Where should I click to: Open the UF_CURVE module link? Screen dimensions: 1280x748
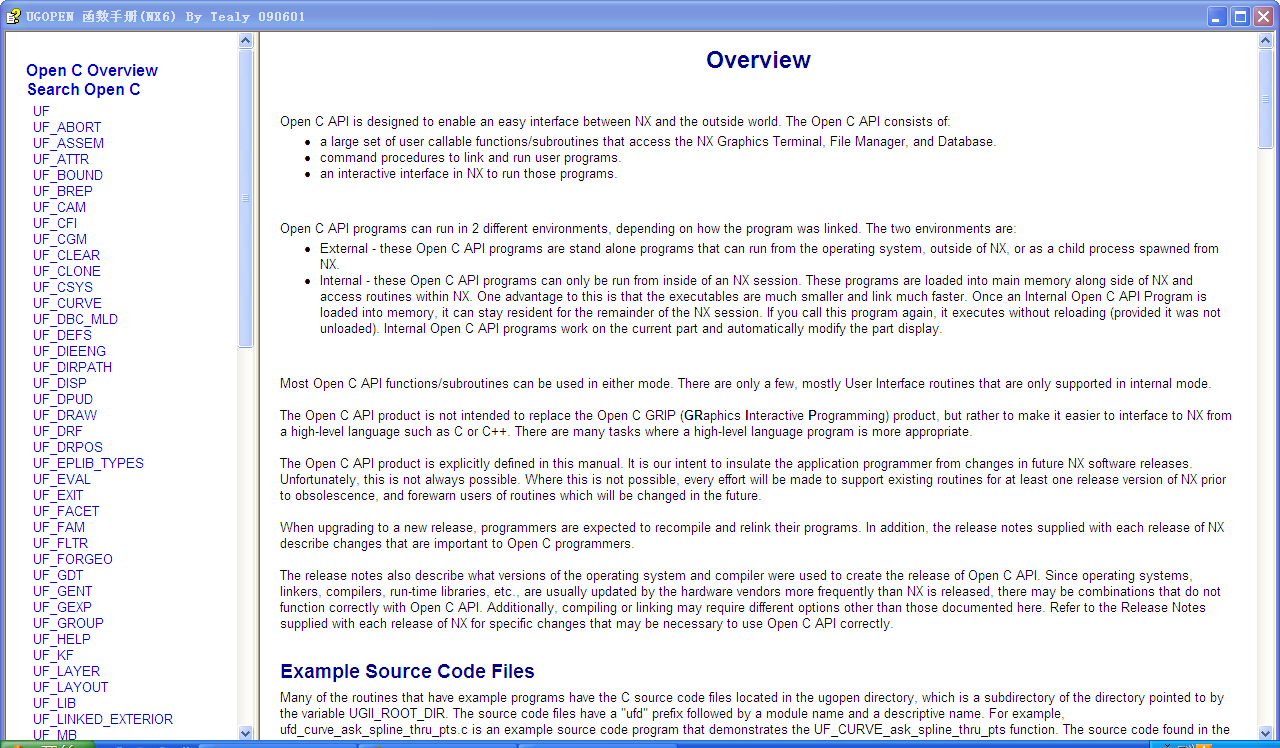click(67, 303)
